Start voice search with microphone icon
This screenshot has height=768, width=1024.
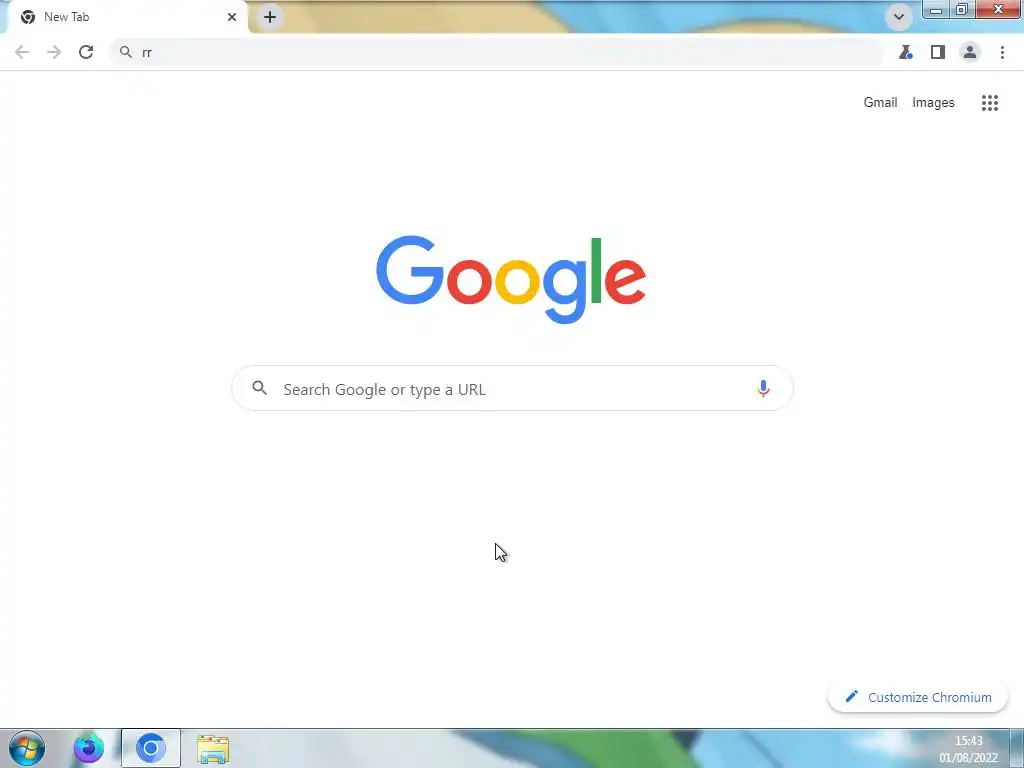(763, 389)
